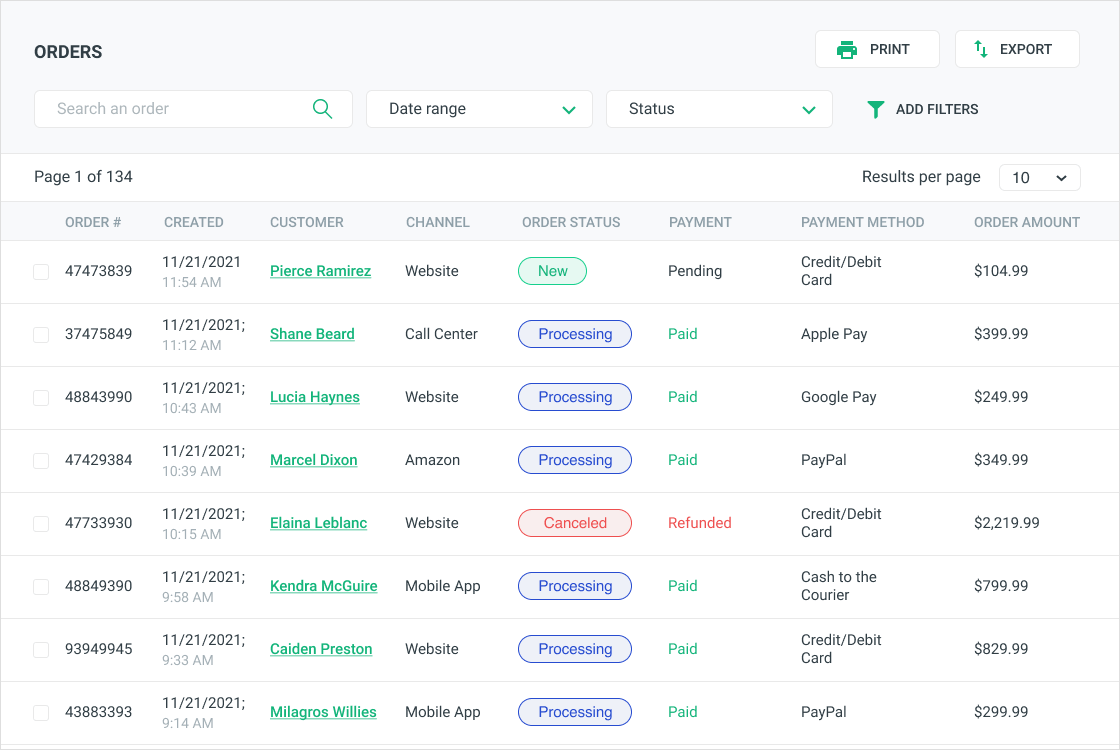
Task: Click the green funnel filter icon
Action: (x=875, y=109)
